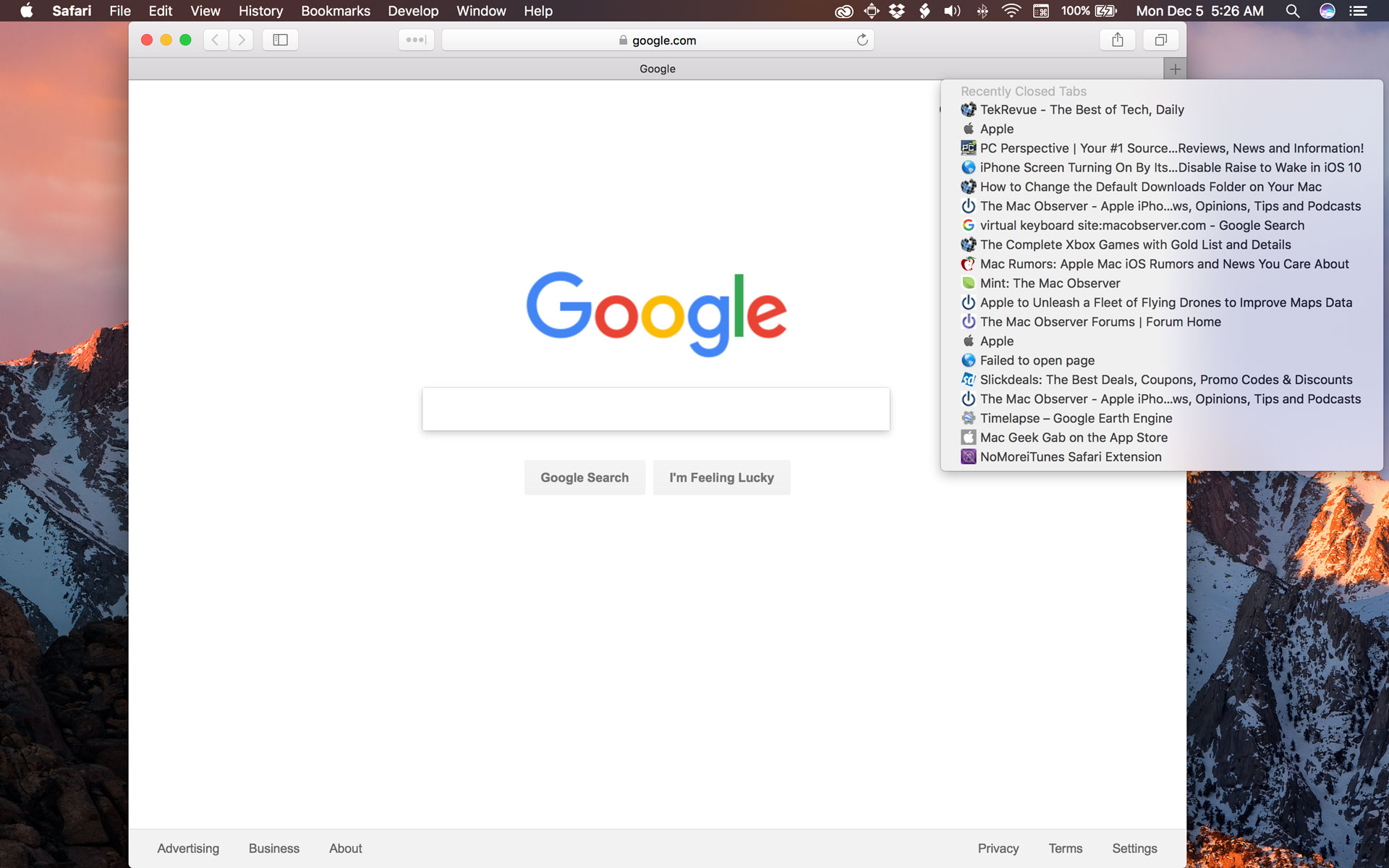The image size is (1389, 868).
Task: Reopen Complete Xbox Games with Gold List tab
Action: [x=1162, y=244]
